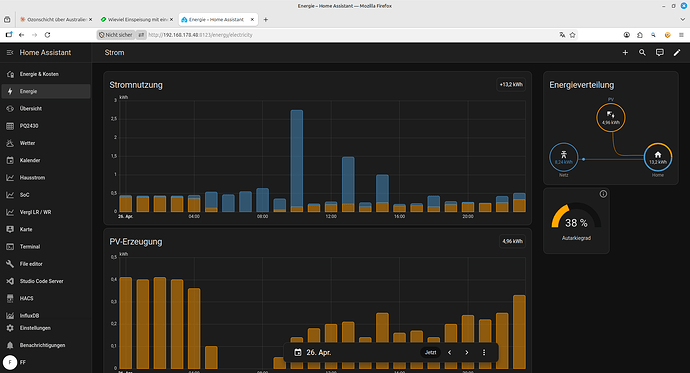Collapse the Home Assistant sidebar menu icon
Viewport: 690px width, 373px height.
click(10, 52)
